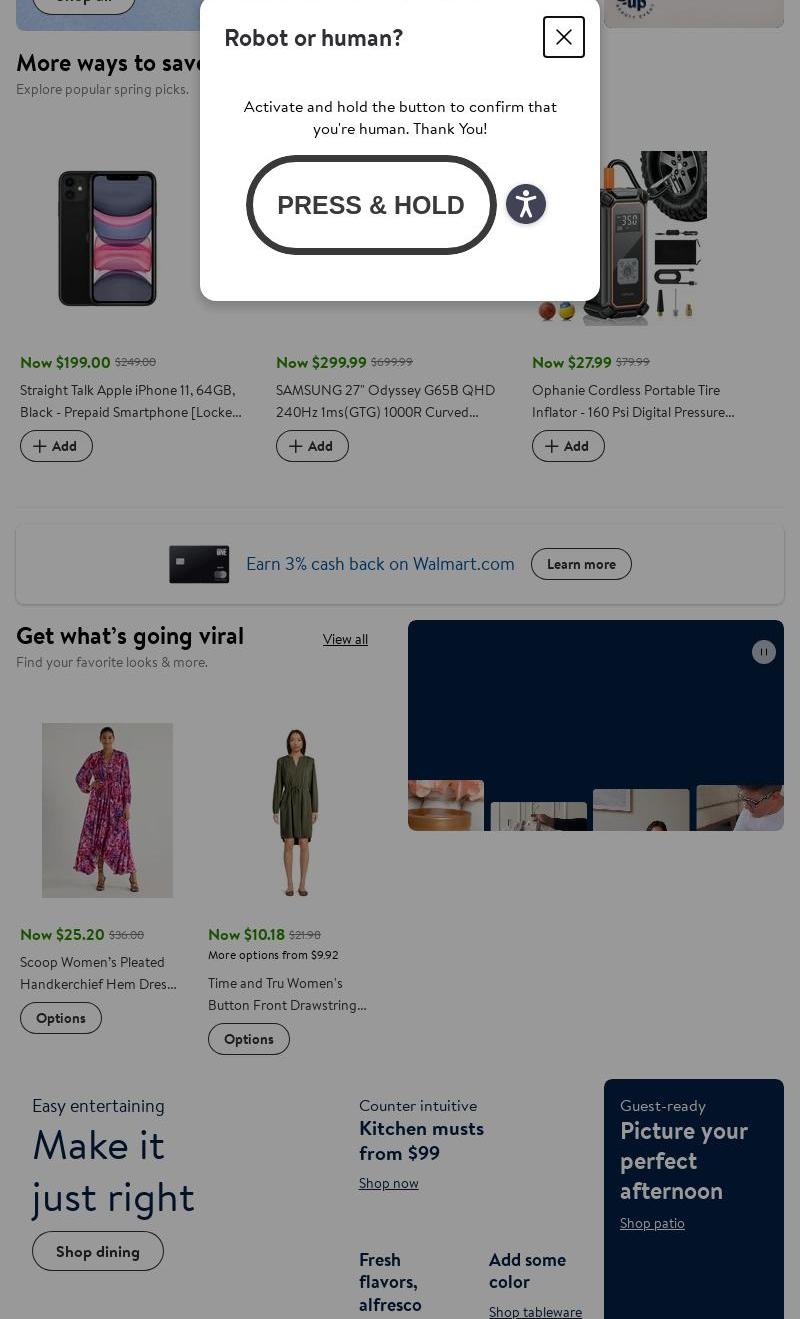Add the Ophanie tire inflator to cart
This screenshot has height=1319, width=800.
[x=568, y=446]
